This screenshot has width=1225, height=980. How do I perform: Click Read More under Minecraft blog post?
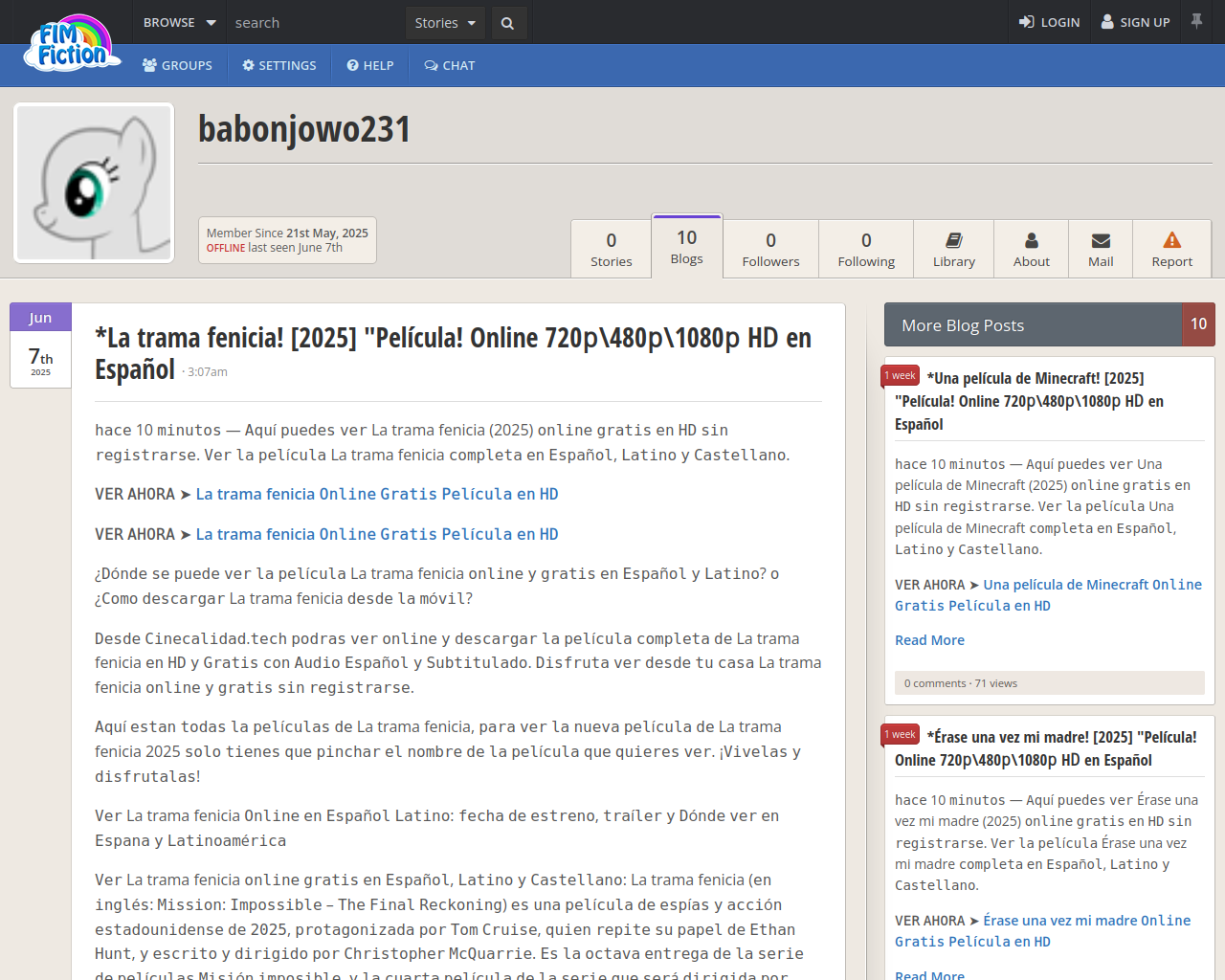pyautogui.click(x=929, y=640)
